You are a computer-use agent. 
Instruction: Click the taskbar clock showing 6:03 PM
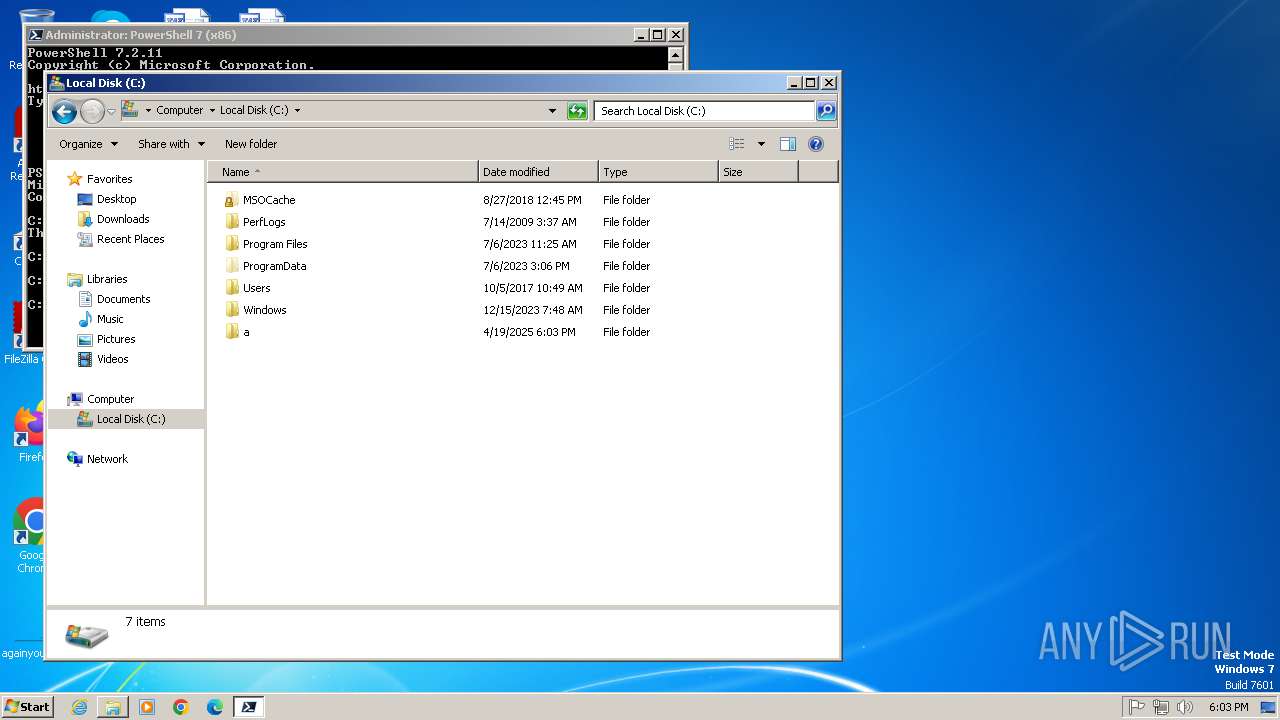1228,707
